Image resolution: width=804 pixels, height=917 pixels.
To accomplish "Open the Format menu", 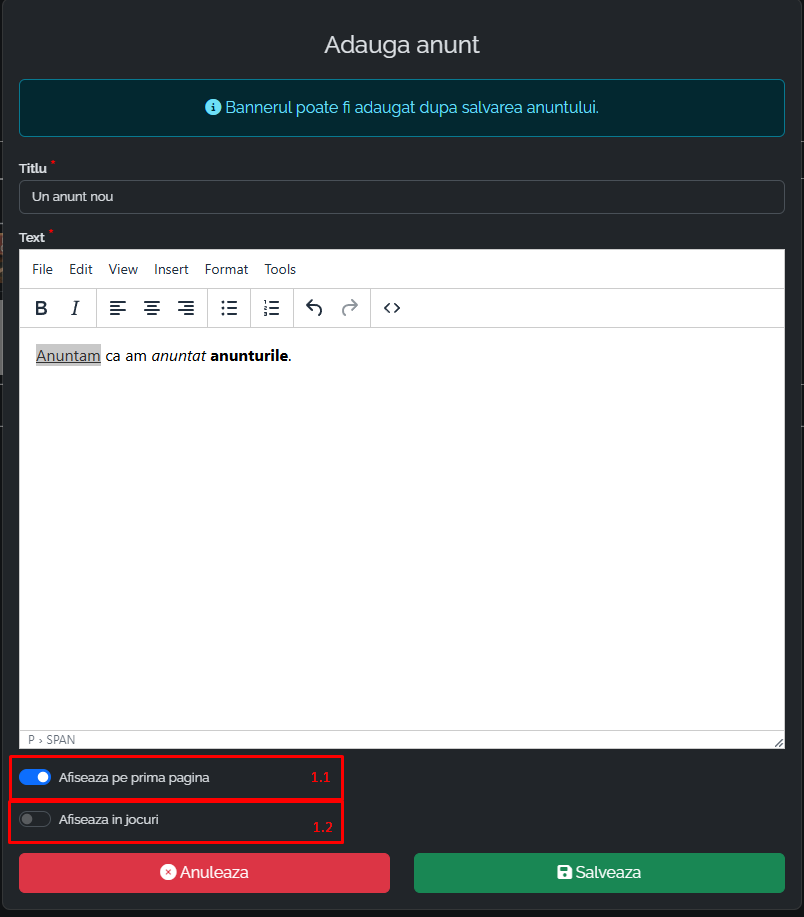I will pyautogui.click(x=226, y=269).
